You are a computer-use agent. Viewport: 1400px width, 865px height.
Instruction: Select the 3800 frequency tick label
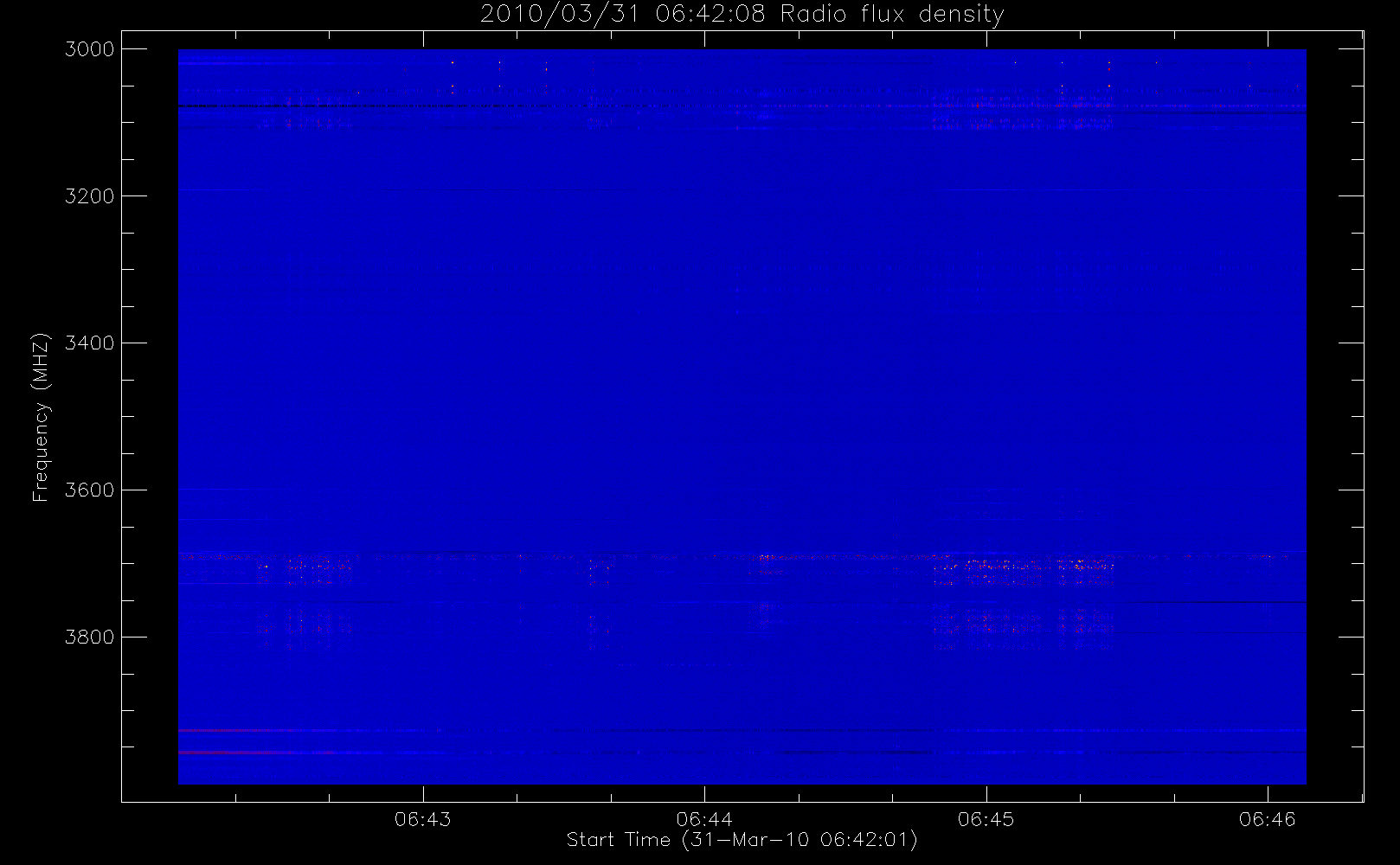coord(90,638)
